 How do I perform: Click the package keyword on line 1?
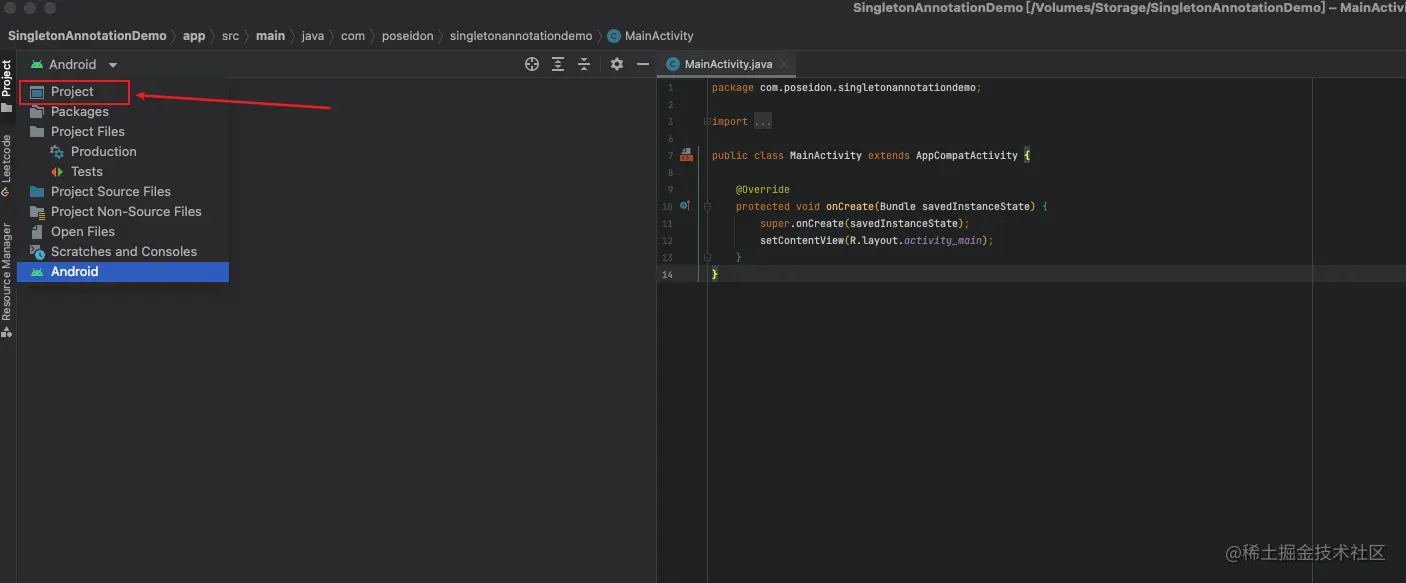click(733, 87)
